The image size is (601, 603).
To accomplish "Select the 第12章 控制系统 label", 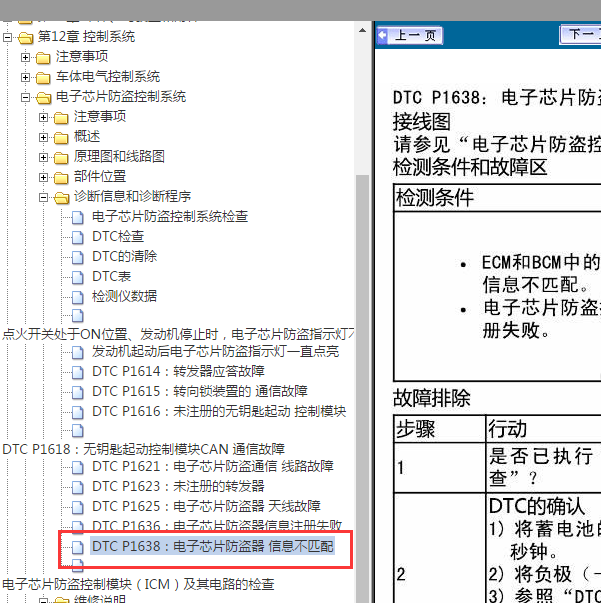I will click(87, 37).
